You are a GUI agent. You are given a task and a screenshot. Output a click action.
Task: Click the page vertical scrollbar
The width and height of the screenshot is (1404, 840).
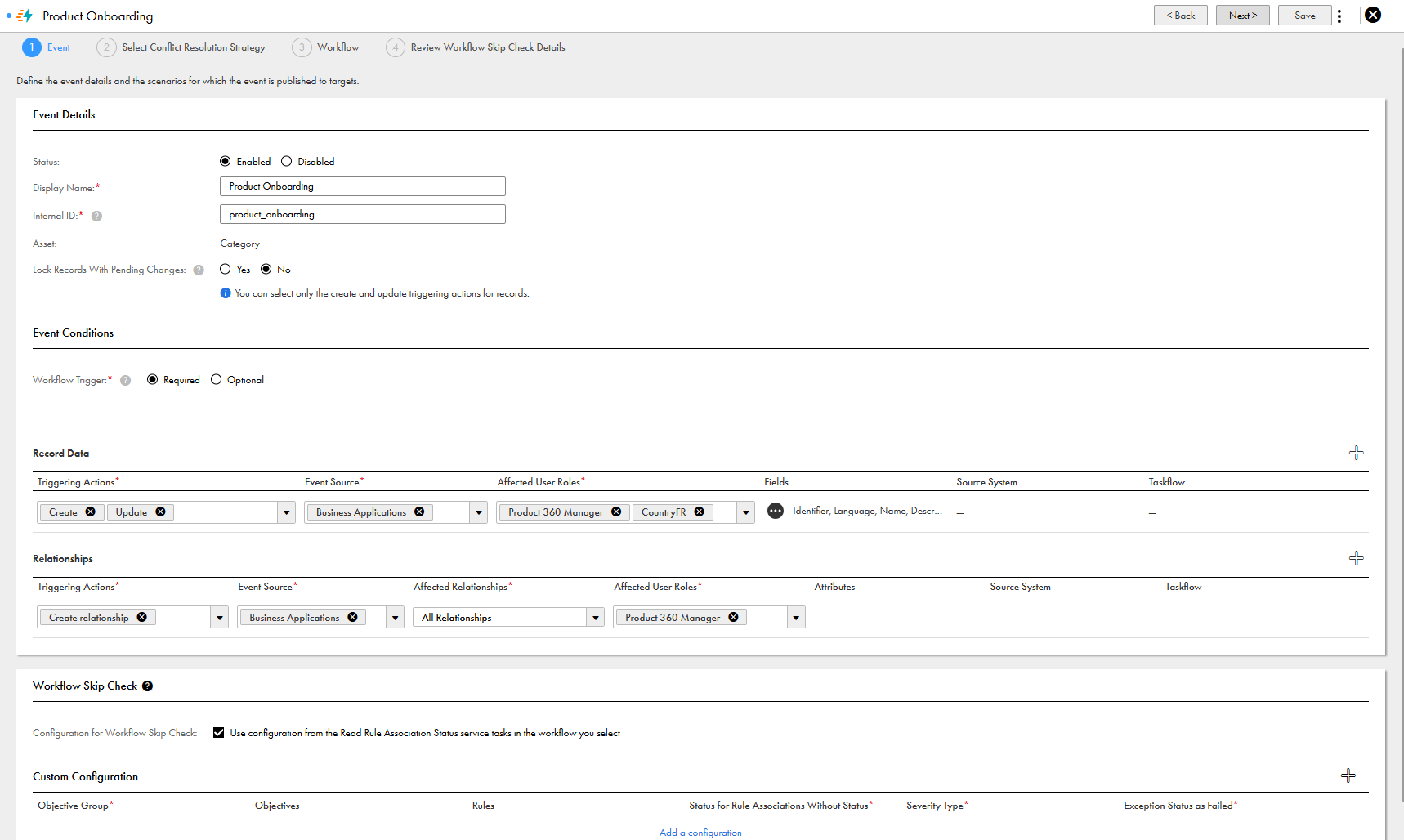1401,425
